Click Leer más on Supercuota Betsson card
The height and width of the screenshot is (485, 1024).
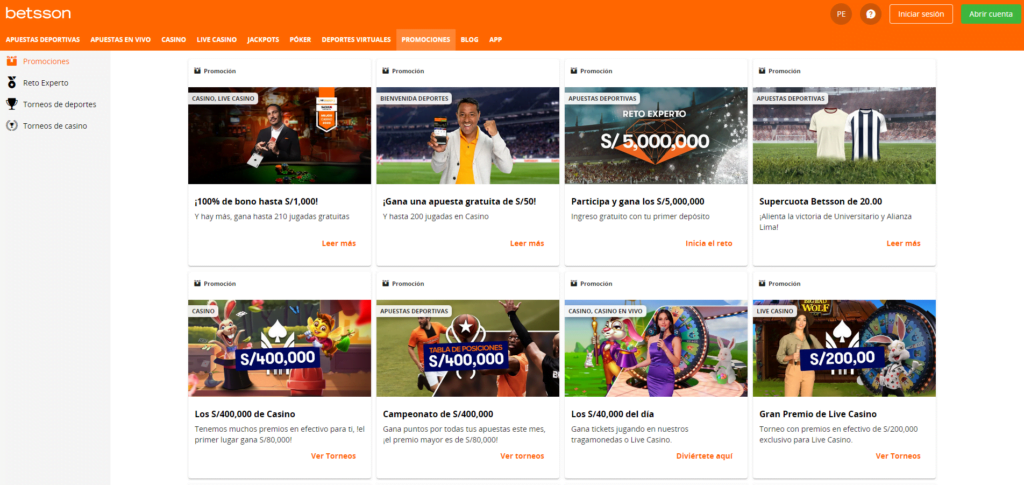click(903, 243)
